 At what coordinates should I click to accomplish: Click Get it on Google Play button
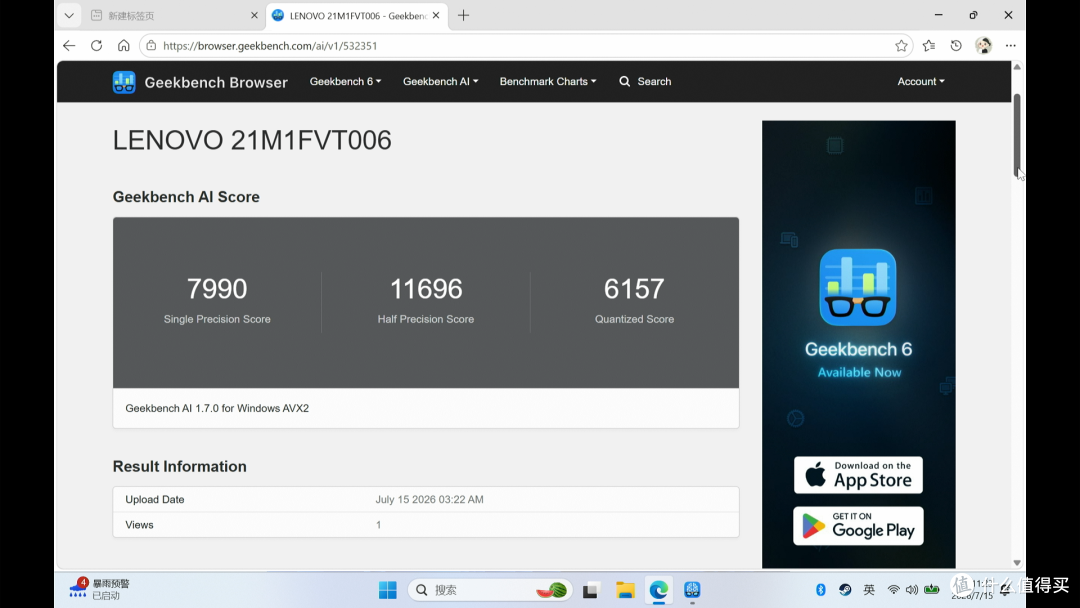point(858,526)
